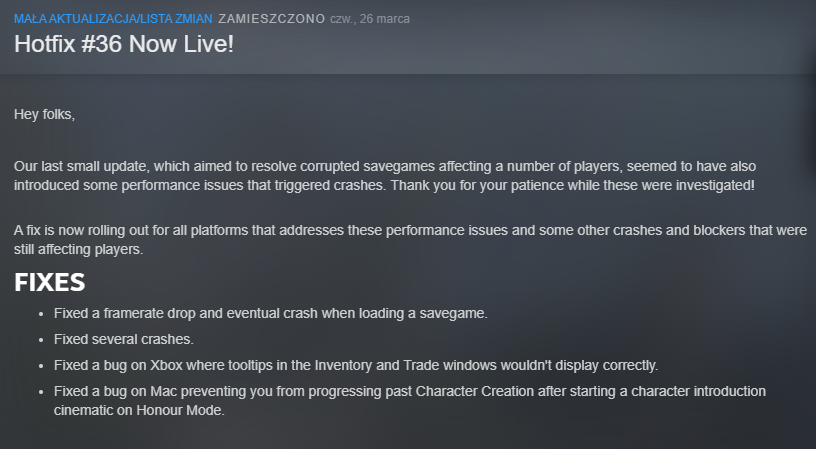Click the word cinematic in the last fix
The width and height of the screenshot is (816, 449).
[x=89, y=409]
